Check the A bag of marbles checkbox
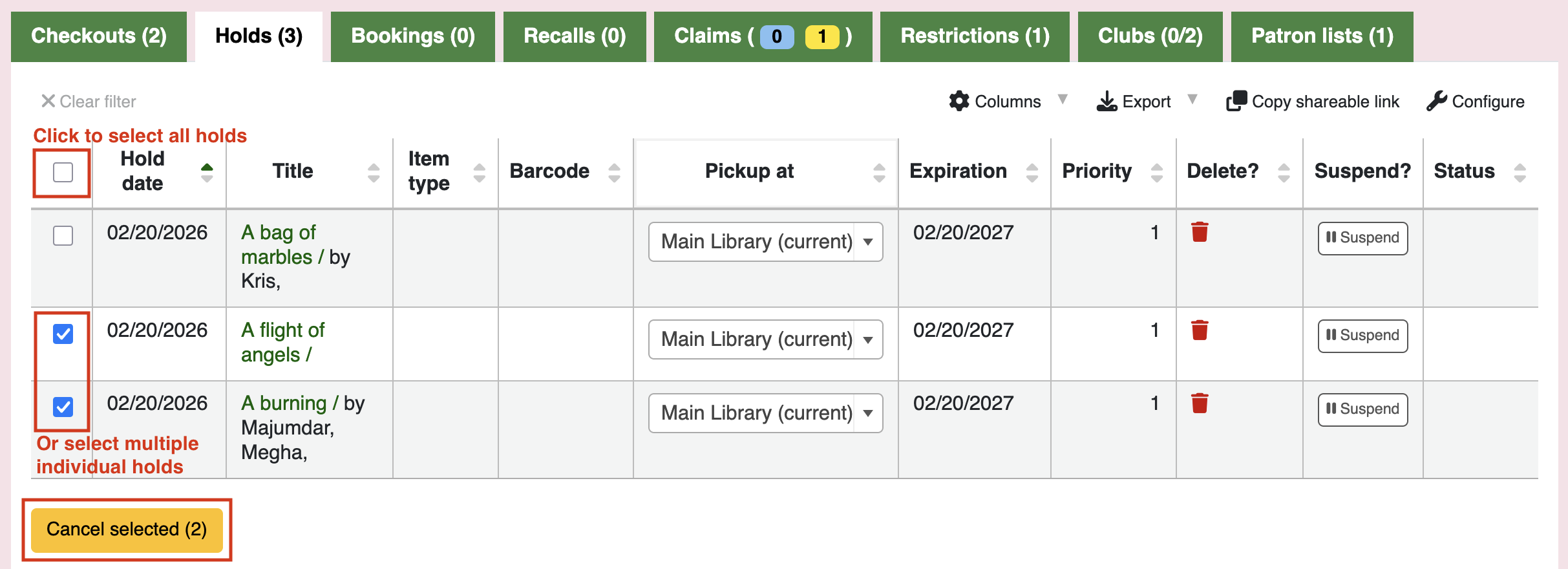 (63, 235)
